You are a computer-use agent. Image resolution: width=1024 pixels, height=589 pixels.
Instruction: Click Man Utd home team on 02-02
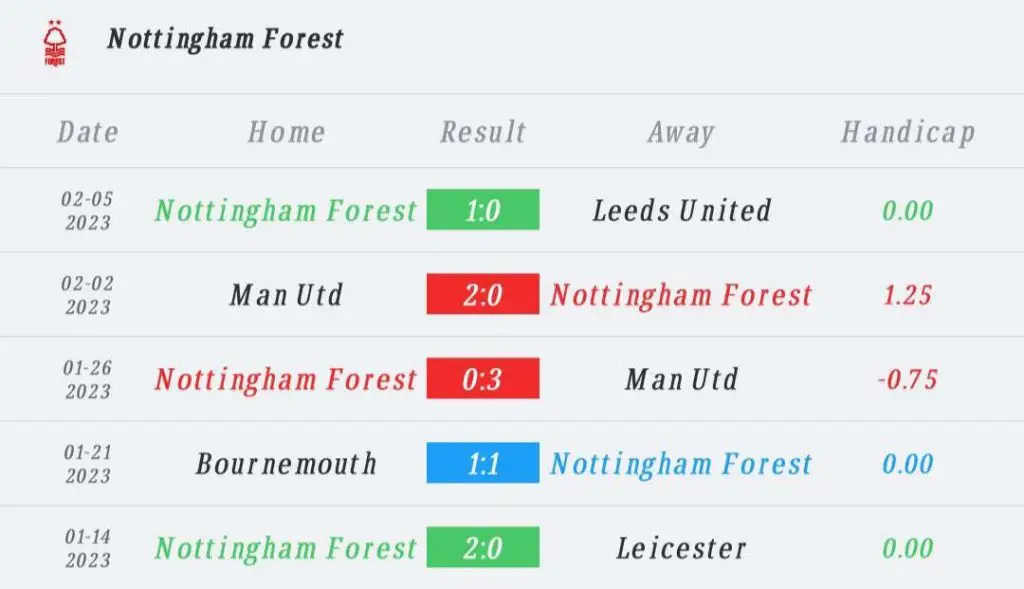[x=286, y=294]
